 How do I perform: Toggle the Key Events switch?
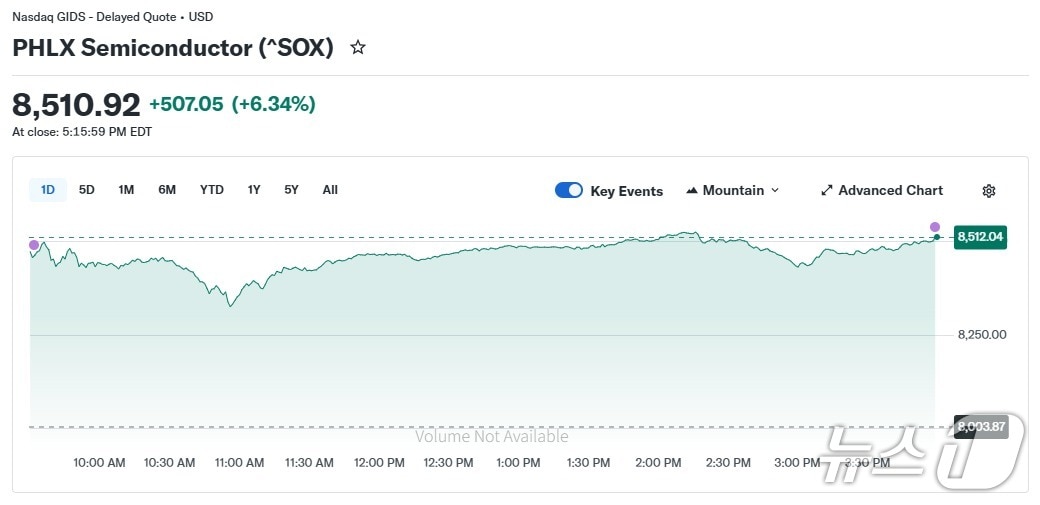tap(569, 191)
